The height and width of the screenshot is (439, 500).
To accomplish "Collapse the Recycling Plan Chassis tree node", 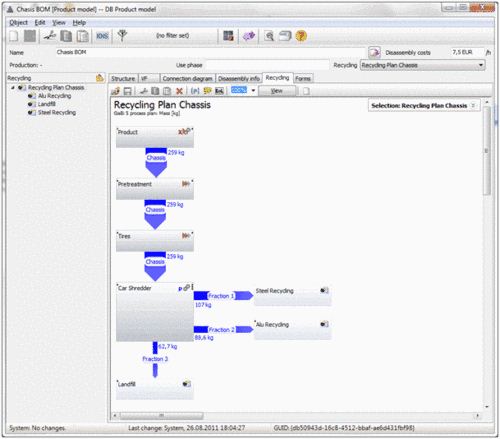I will 13,88.
